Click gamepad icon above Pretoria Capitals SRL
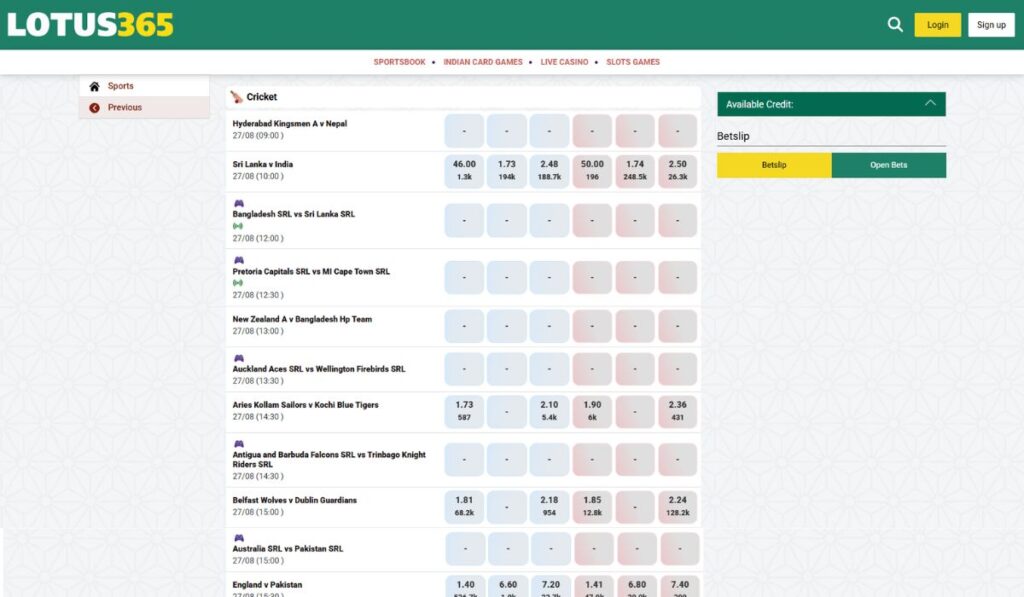The height and width of the screenshot is (597, 1024). click(238, 260)
